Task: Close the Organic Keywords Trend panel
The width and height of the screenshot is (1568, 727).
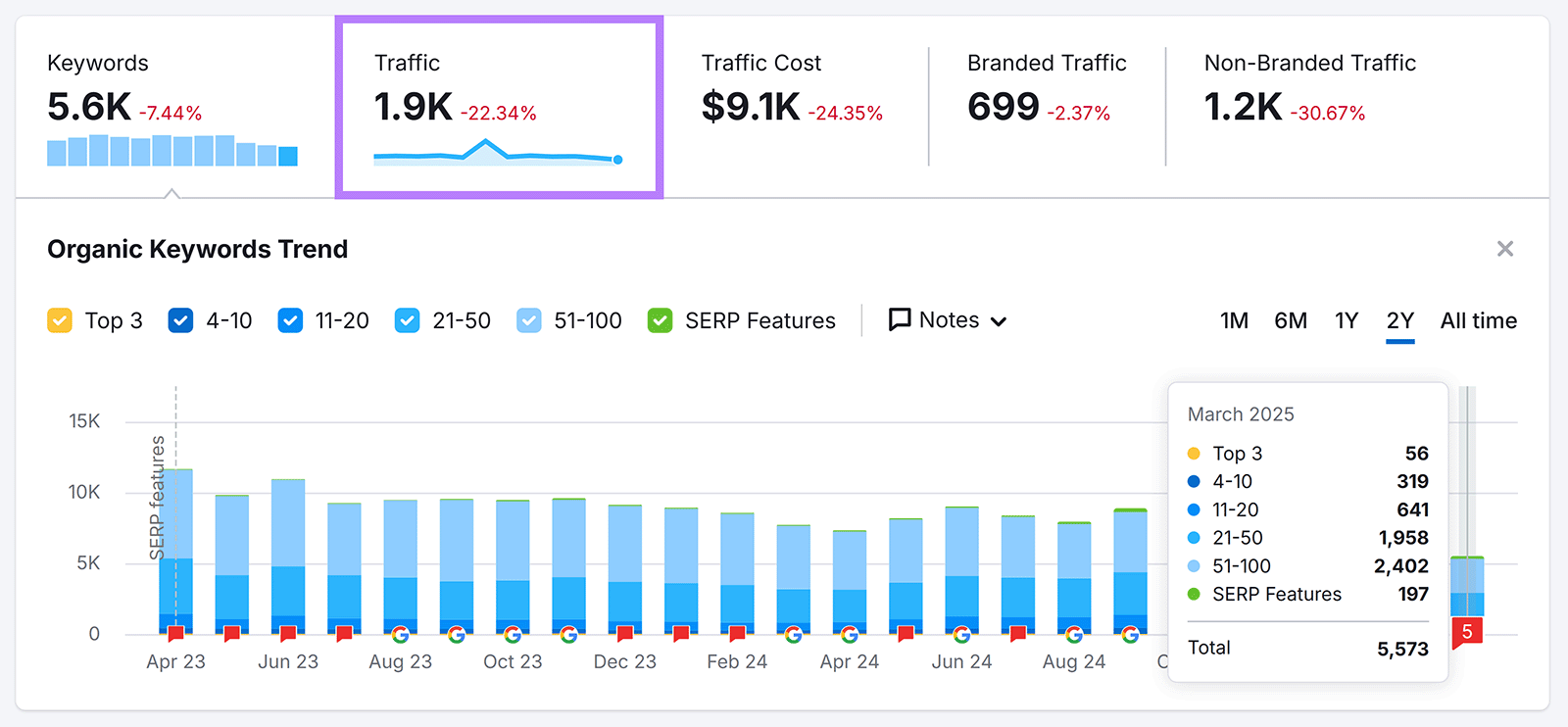Action: click(x=1505, y=249)
